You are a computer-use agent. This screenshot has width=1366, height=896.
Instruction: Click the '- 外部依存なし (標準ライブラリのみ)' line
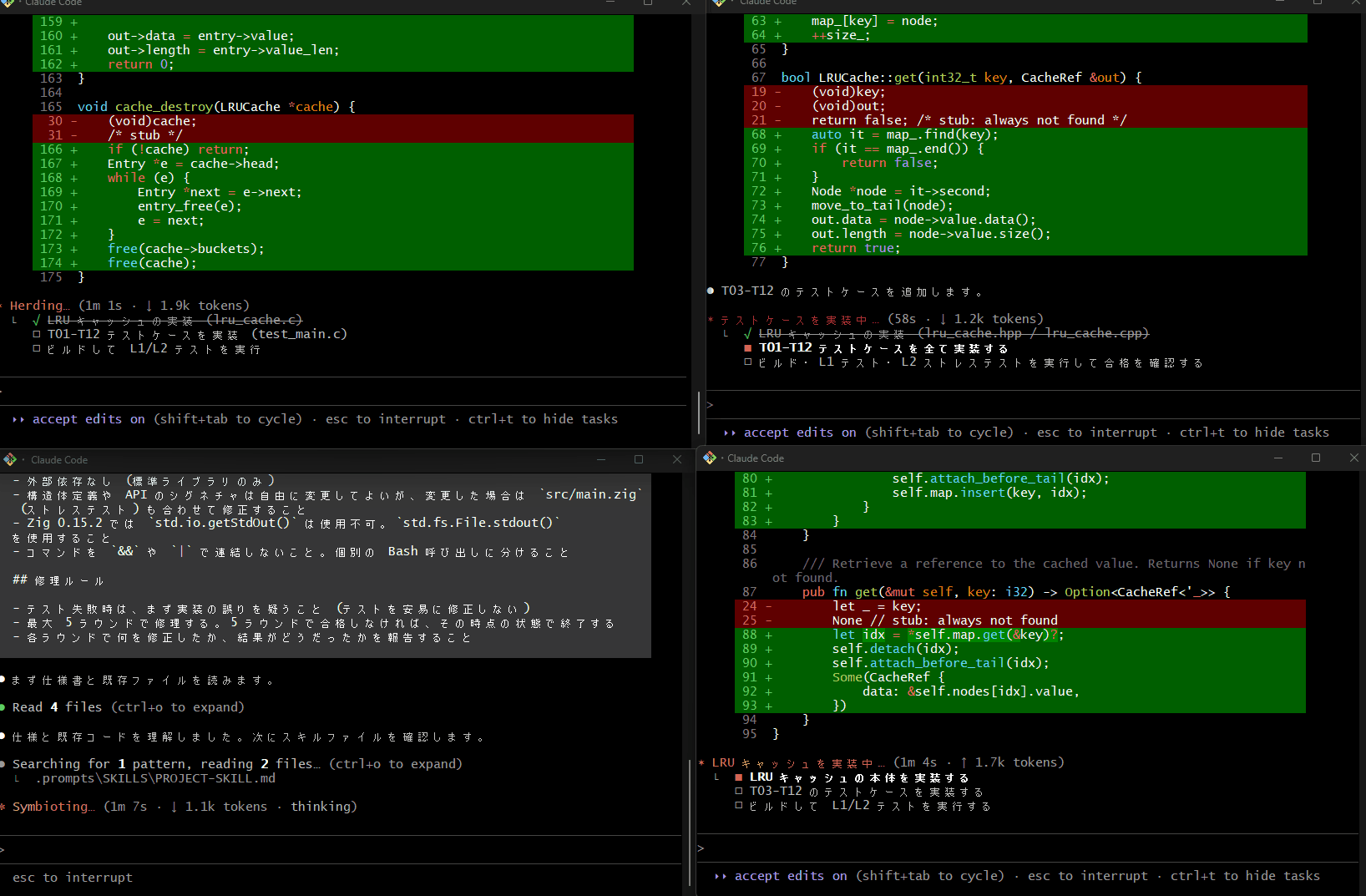tap(144, 481)
